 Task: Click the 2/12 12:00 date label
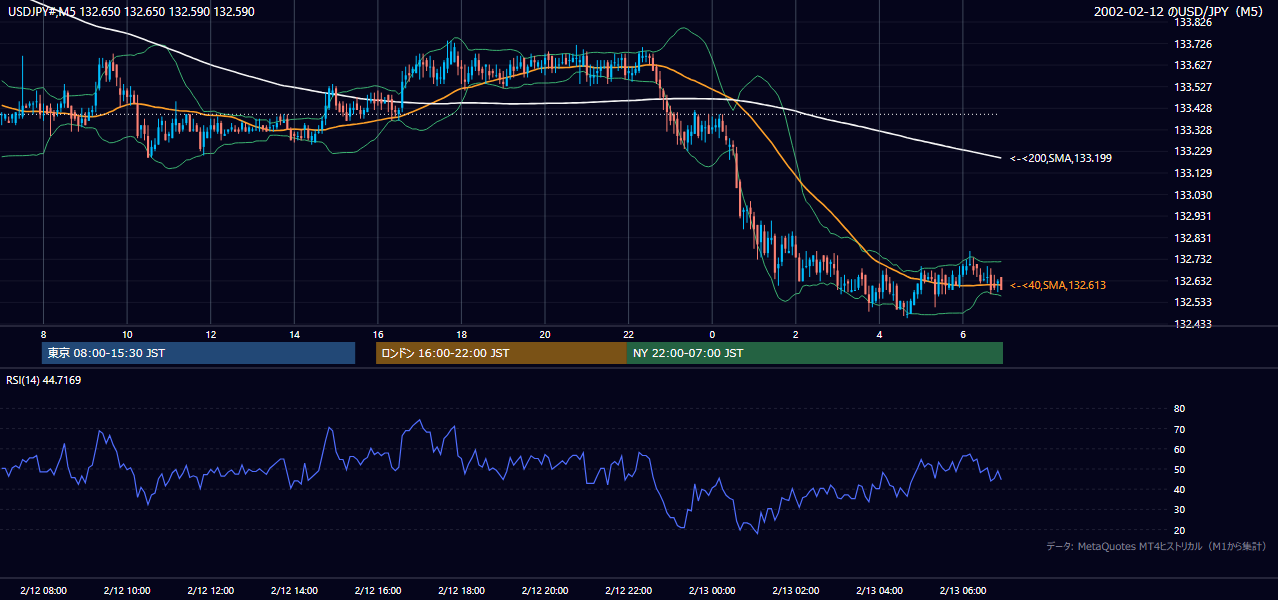click(x=211, y=590)
